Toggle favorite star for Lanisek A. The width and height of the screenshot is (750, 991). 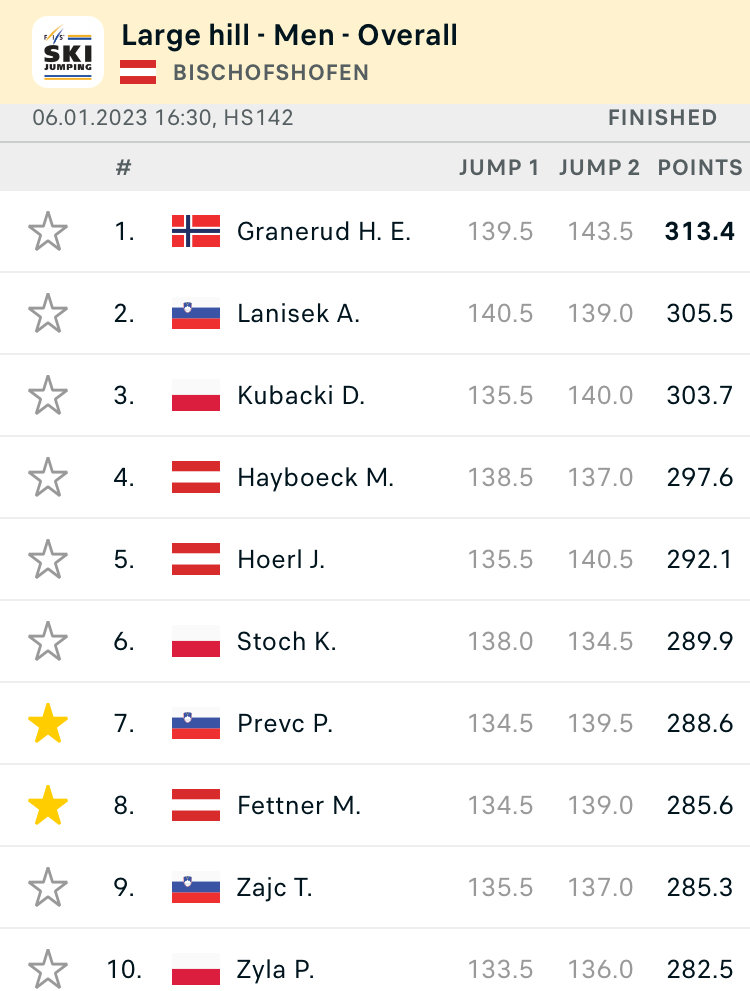point(48,314)
